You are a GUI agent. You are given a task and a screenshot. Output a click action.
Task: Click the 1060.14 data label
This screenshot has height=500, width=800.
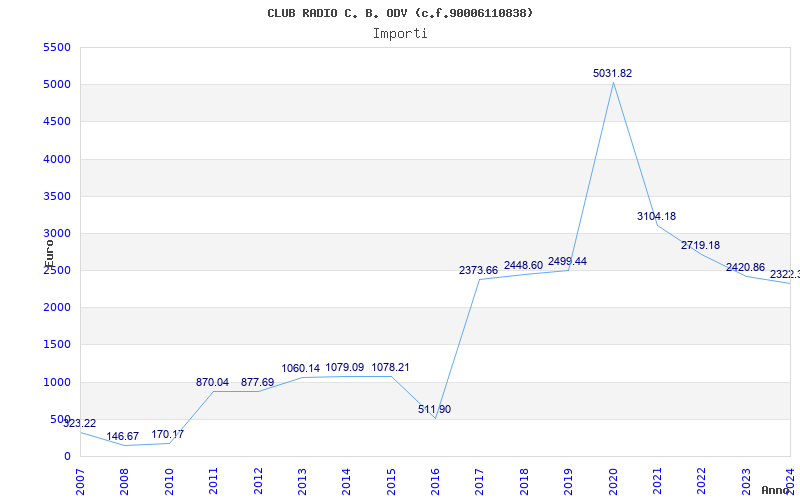coord(301,368)
